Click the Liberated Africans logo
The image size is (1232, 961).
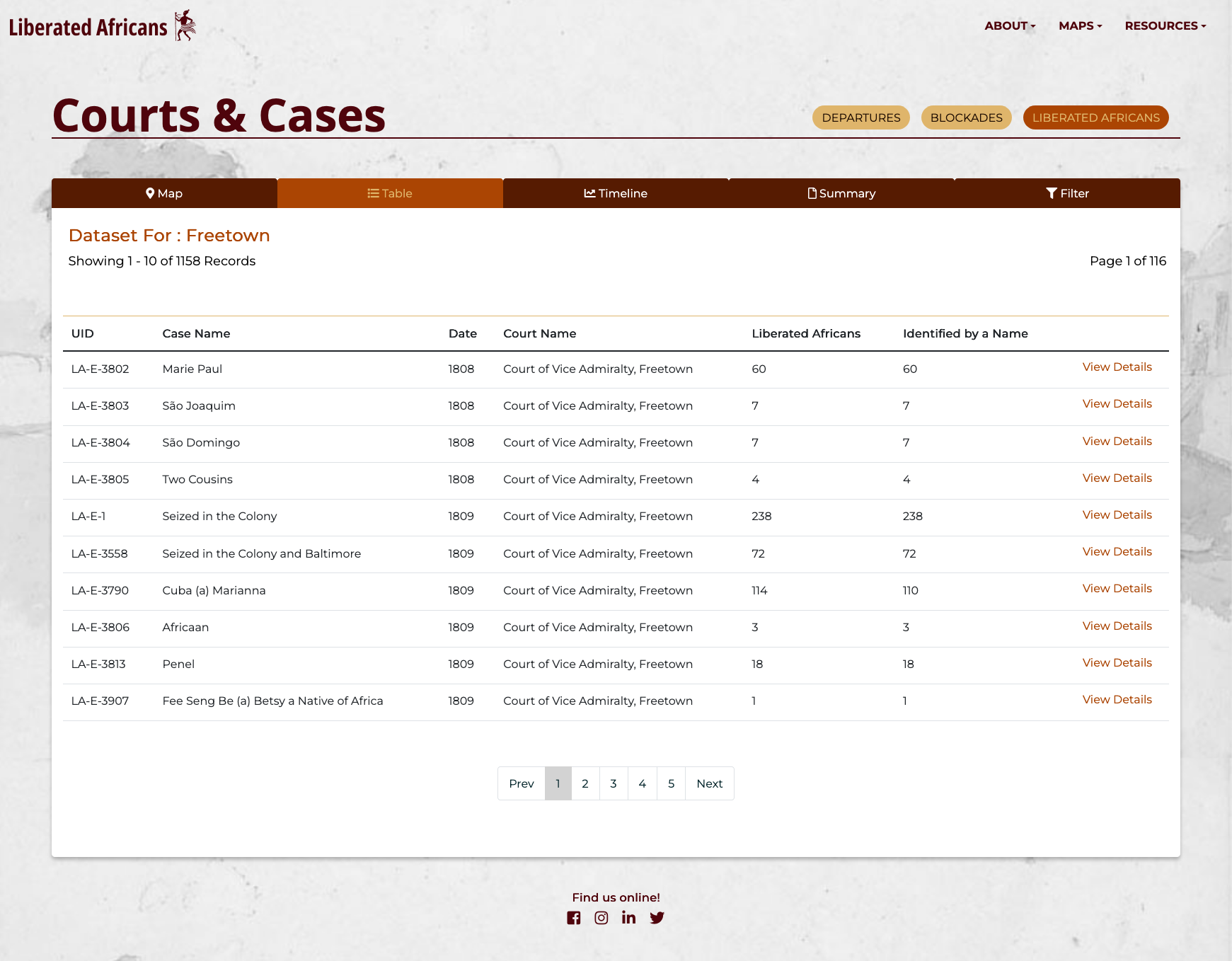pos(102,26)
